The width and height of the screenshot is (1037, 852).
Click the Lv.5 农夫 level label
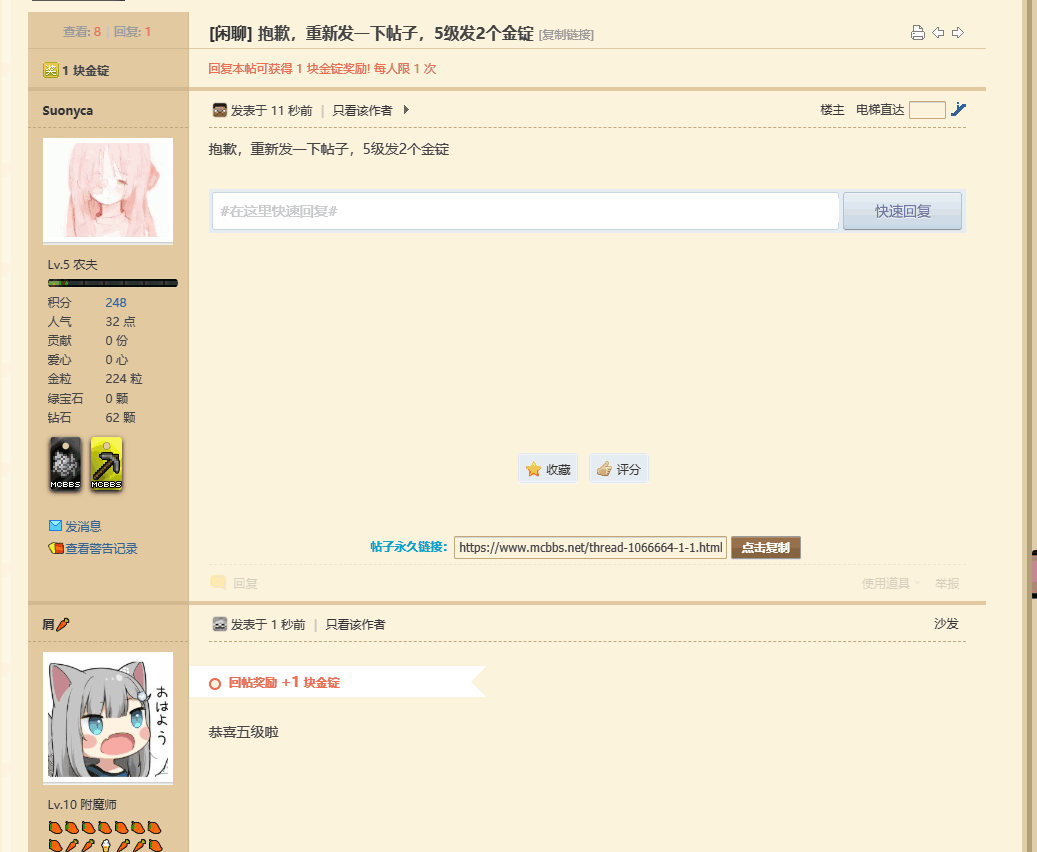(73, 265)
